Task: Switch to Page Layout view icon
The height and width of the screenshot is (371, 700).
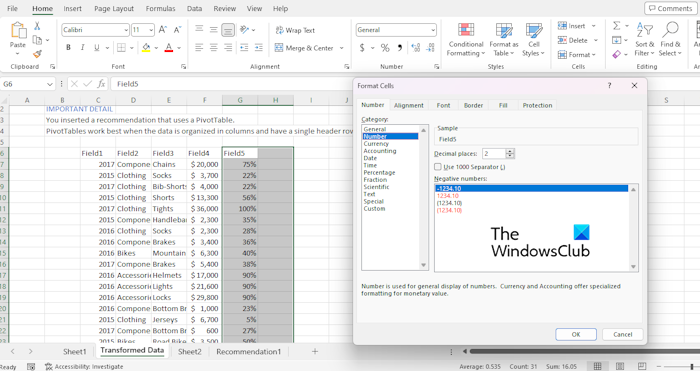Action: (620, 367)
